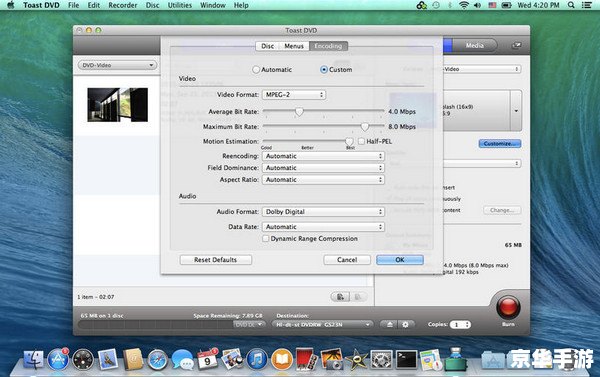Open App Store from the dock
Image resolution: width=600 pixels, height=377 pixels.
58,360
